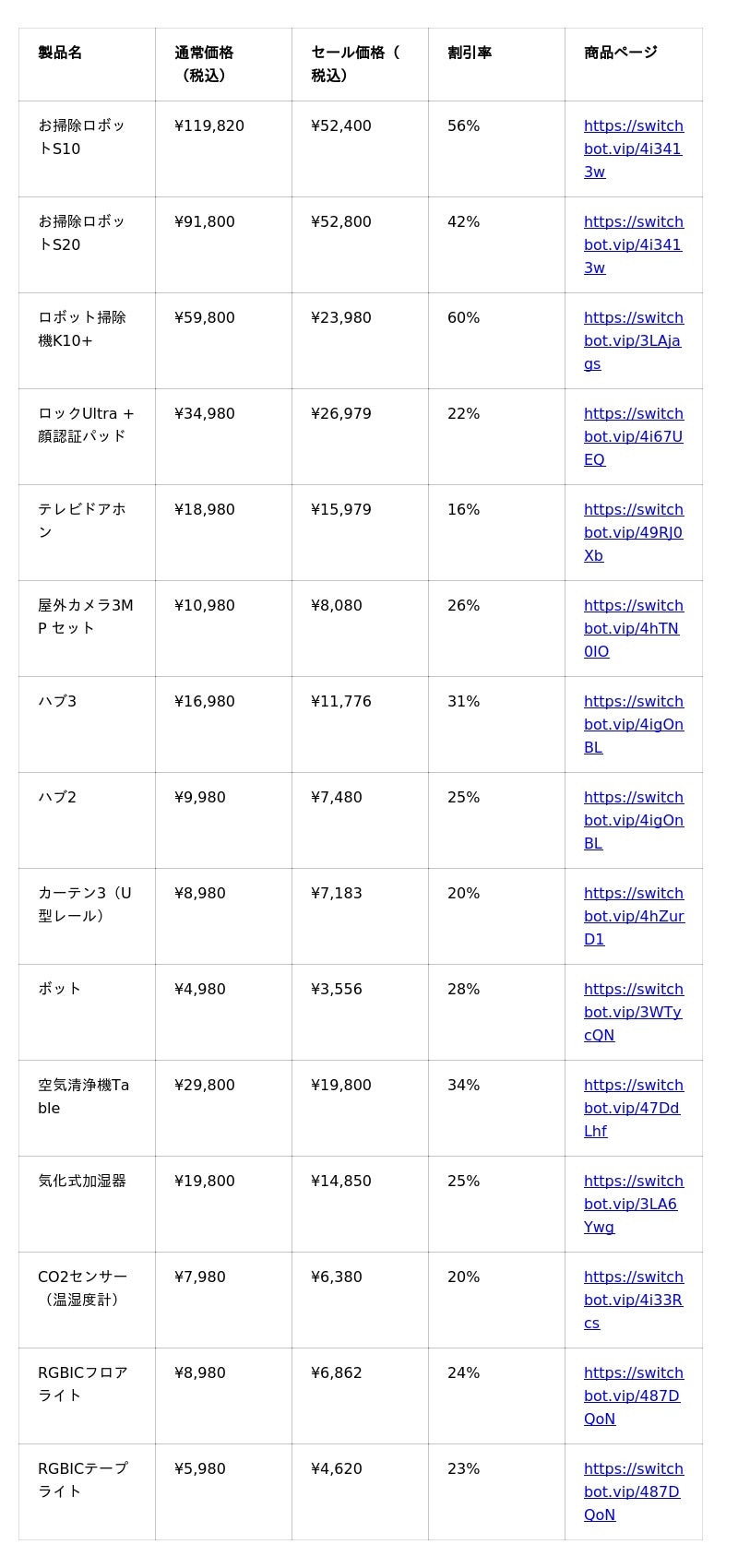This screenshot has width=738, height=1568.
Task: Click the 製品名 column header
Action: [x=60, y=53]
